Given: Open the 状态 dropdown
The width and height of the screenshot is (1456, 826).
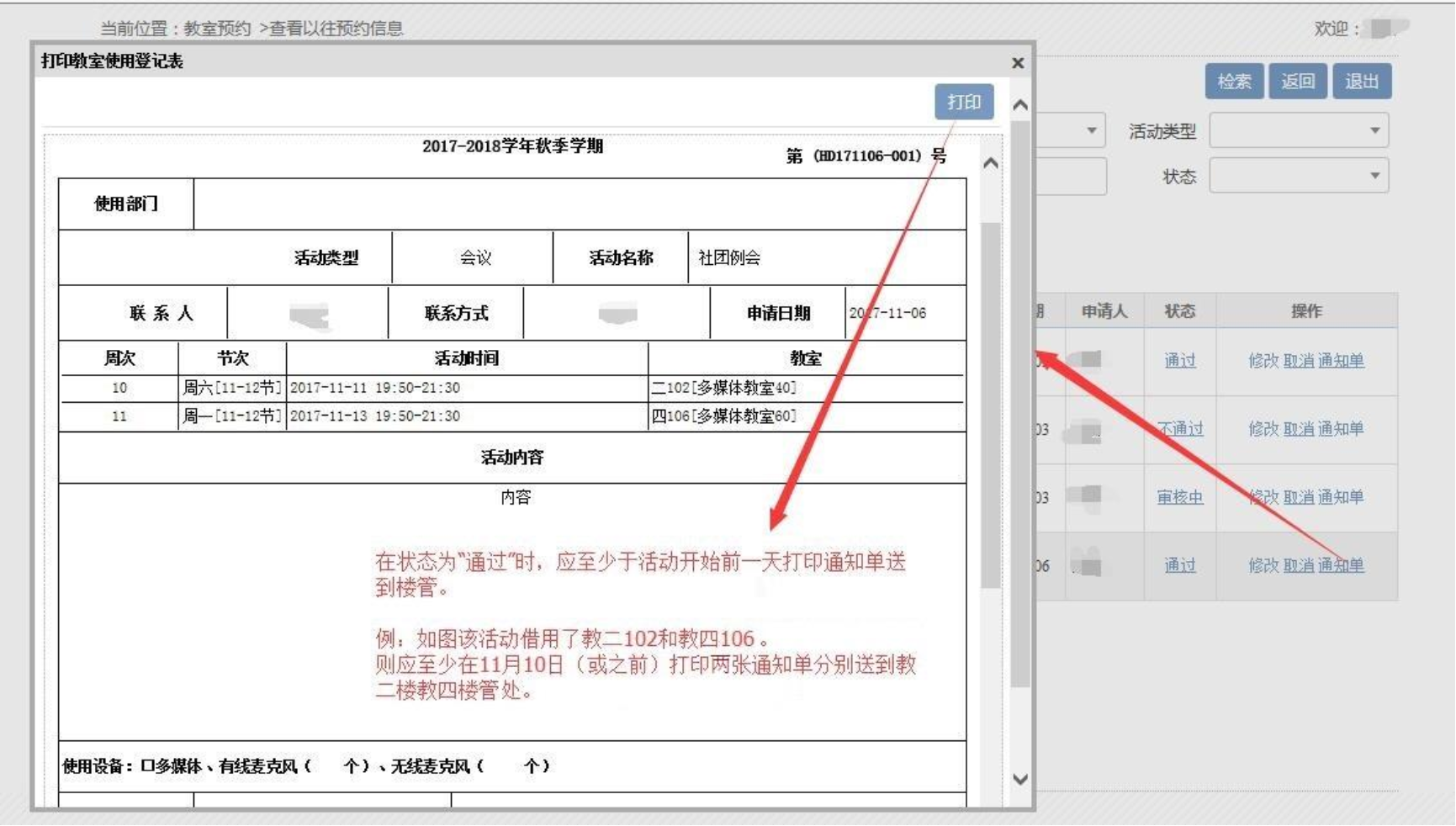Looking at the screenshot, I should coord(1299,176).
